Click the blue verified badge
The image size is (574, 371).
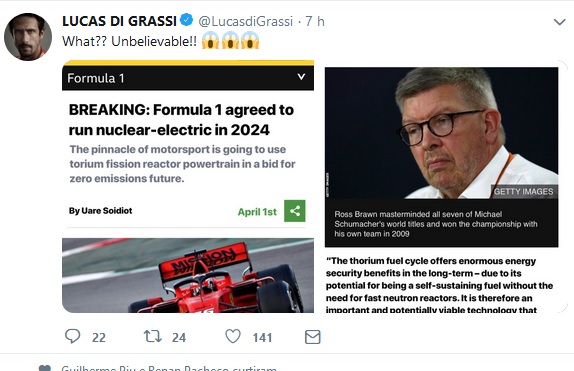point(187,20)
